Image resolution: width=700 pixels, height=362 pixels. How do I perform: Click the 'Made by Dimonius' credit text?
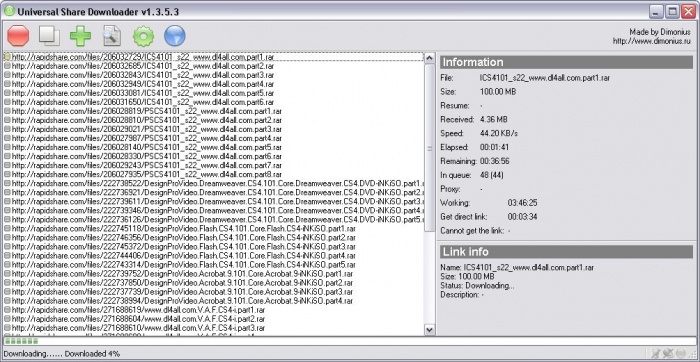click(661, 32)
